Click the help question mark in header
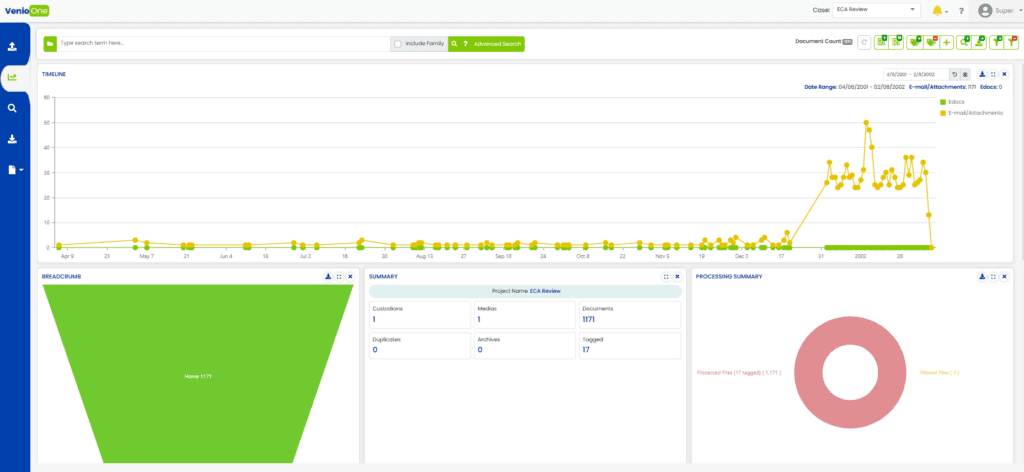This screenshot has height=472, width=1024. click(x=961, y=11)
